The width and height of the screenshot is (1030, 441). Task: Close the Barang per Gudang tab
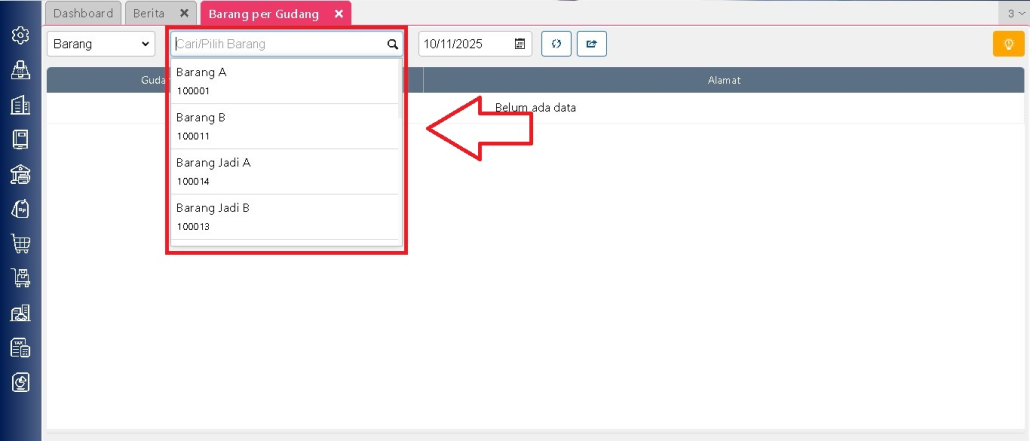339,13
